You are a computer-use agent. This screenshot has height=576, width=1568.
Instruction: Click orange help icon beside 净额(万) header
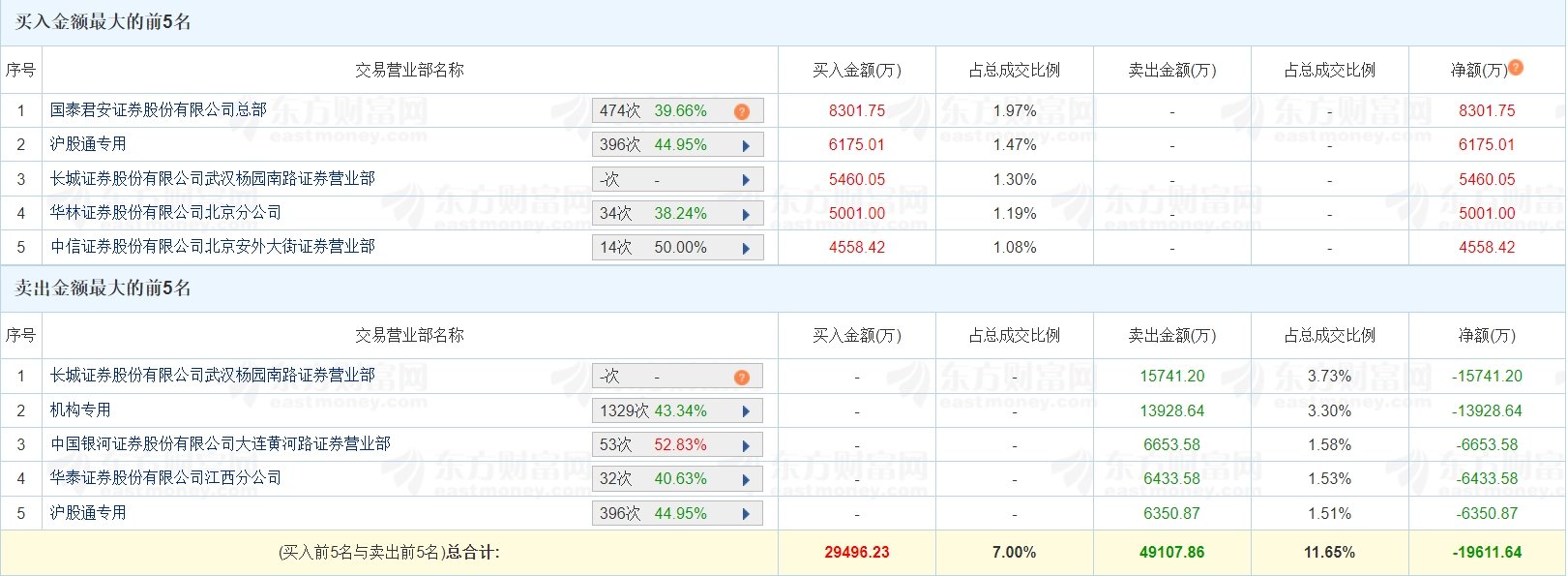[1516, 67]
